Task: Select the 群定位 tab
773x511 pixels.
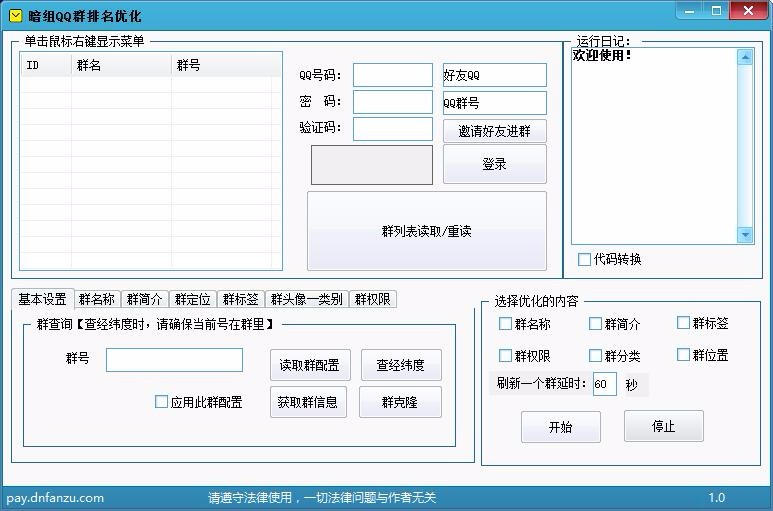Action: click(192, 299)
